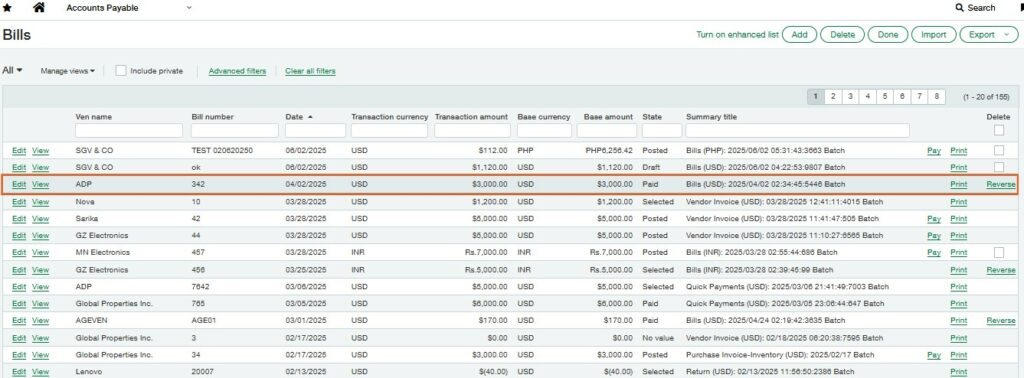Tick delete checkbox for bill number ok
Image resolution: width=1024 pixels, height=378 pixels.
pyautogui.click(x=999, y=167)
